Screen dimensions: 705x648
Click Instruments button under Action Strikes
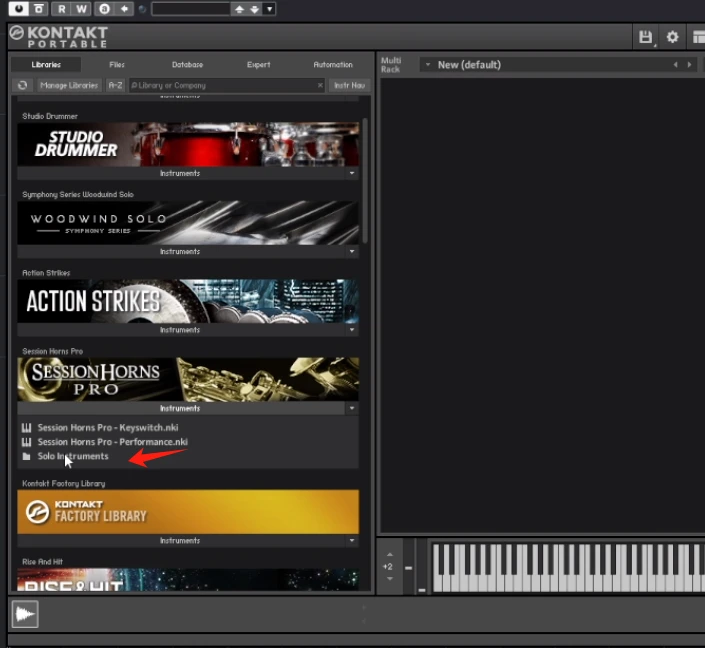click(180, 330)
